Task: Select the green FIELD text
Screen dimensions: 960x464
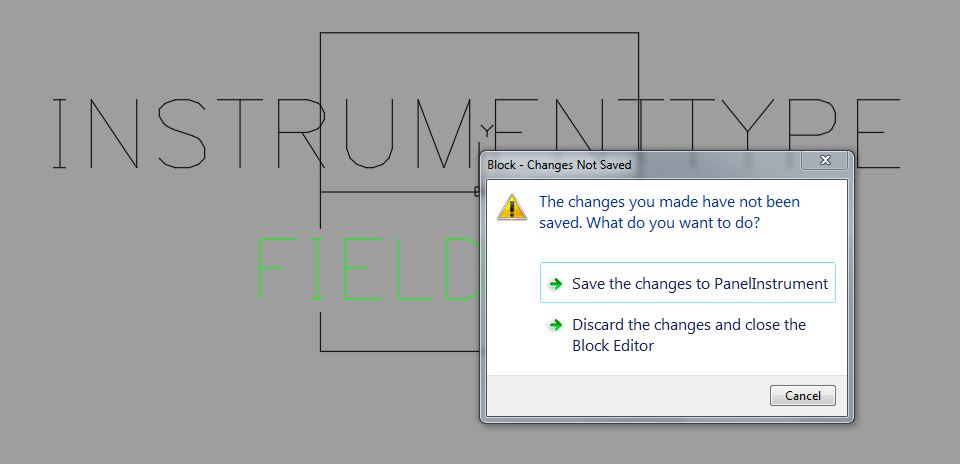Action: (367, 269)
